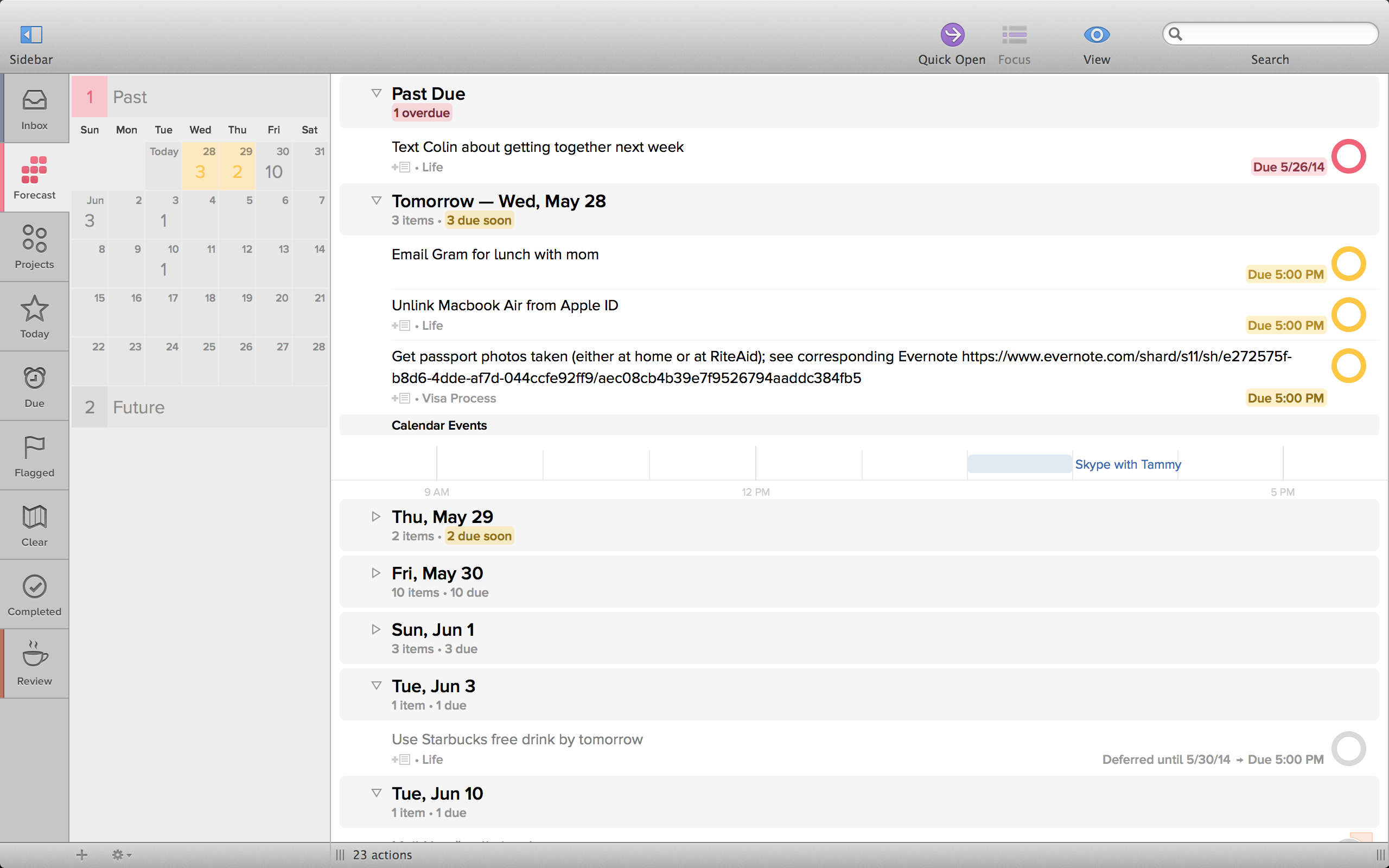This screenshot has width=1389, height=868.
Task: Open Quick Open from toolbar
Action: tap(952, 34)
